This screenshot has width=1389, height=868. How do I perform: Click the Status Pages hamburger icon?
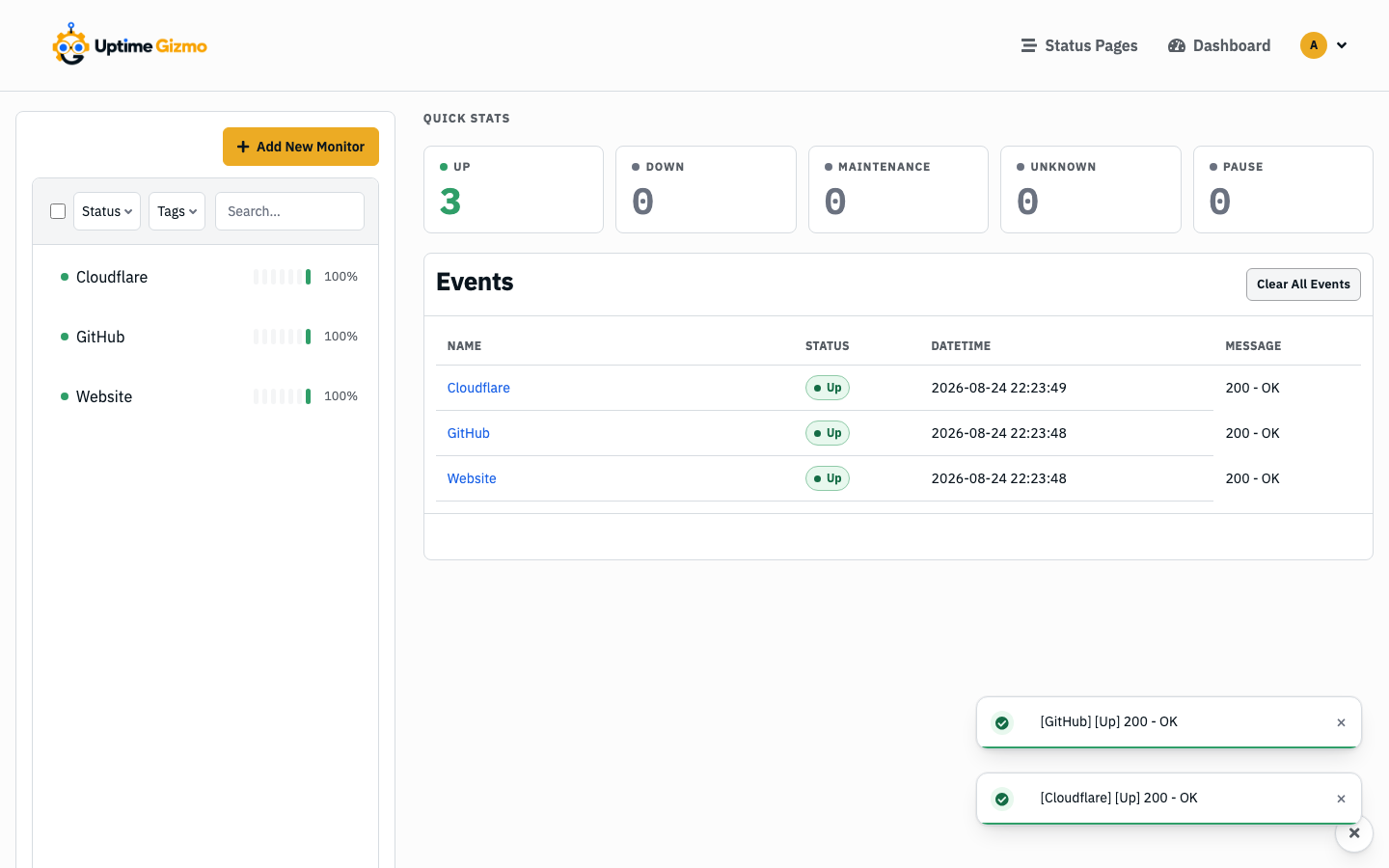[1029, 45]
